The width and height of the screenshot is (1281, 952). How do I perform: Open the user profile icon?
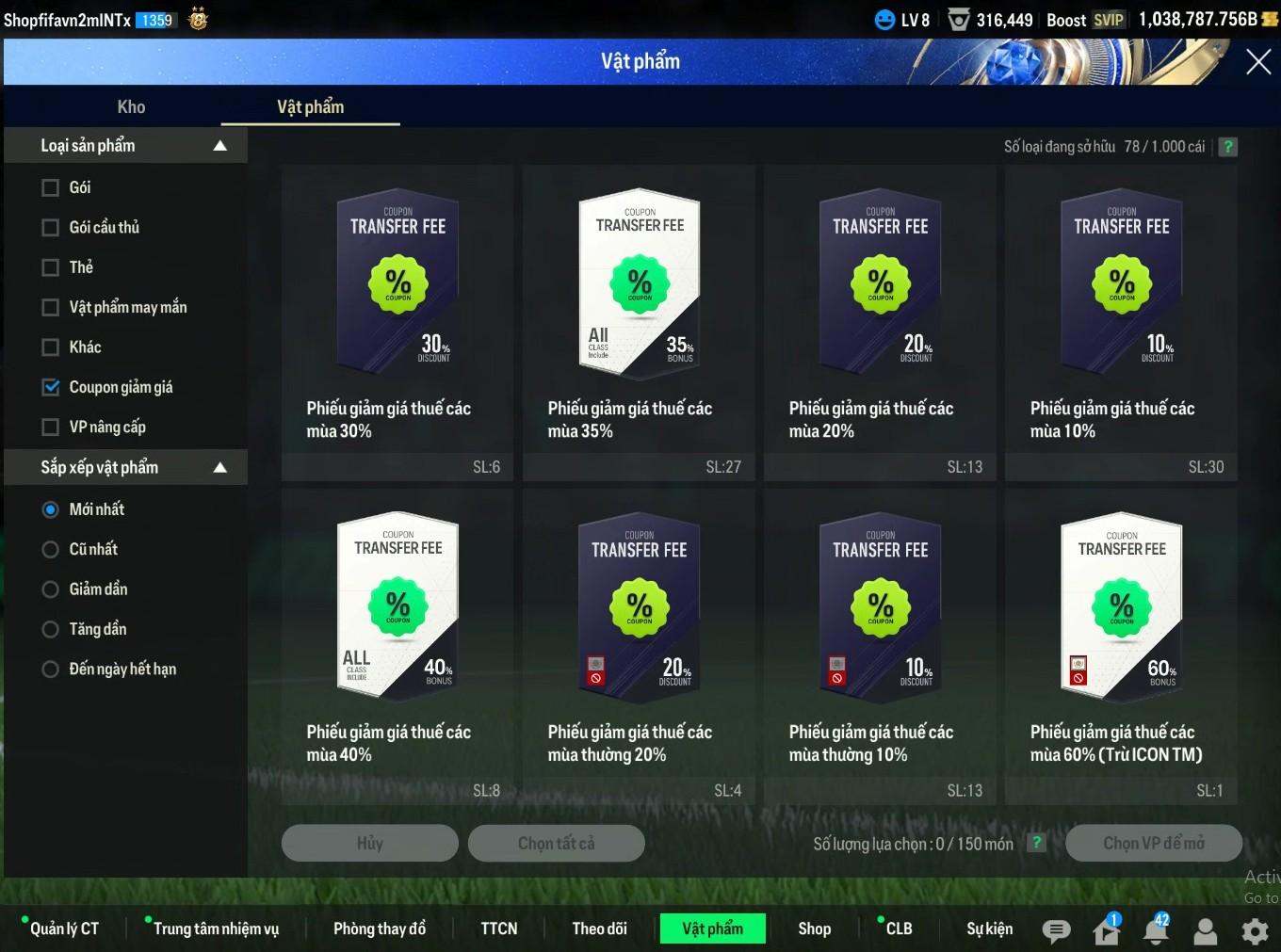pyautogui.click(x=1205, y=931)
